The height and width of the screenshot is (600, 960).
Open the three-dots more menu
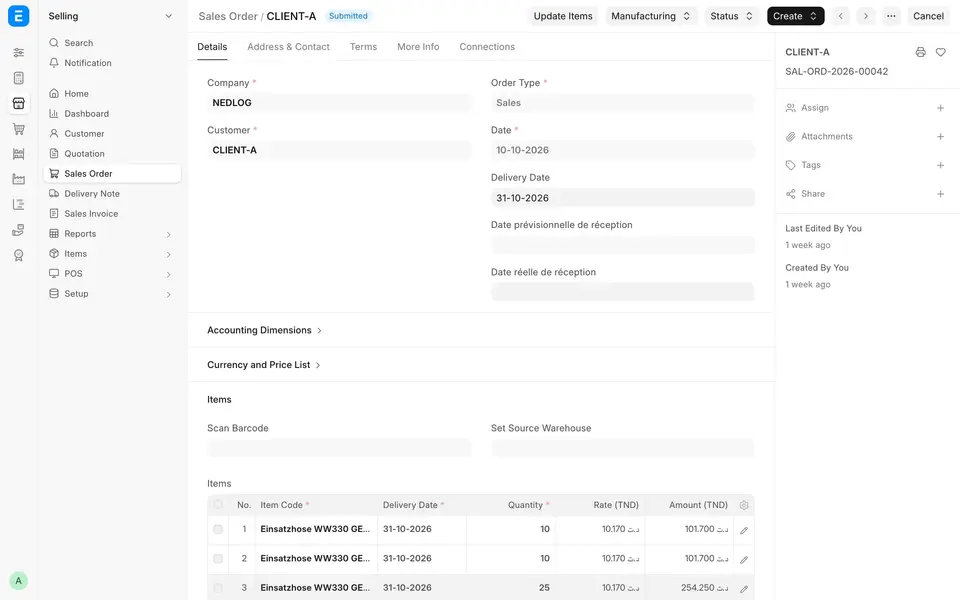coord(891,16)
